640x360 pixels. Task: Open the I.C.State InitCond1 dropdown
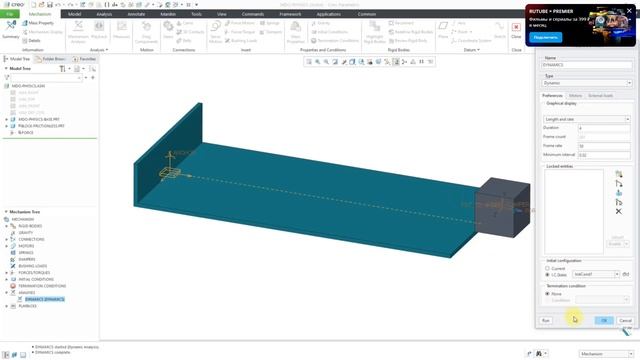click(596, 274)
